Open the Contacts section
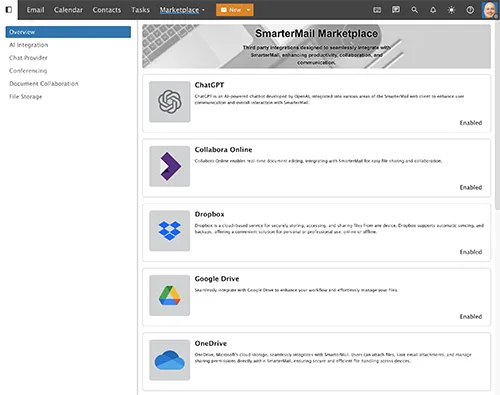This screenshot has height=395, width=500. click(107, 10)
